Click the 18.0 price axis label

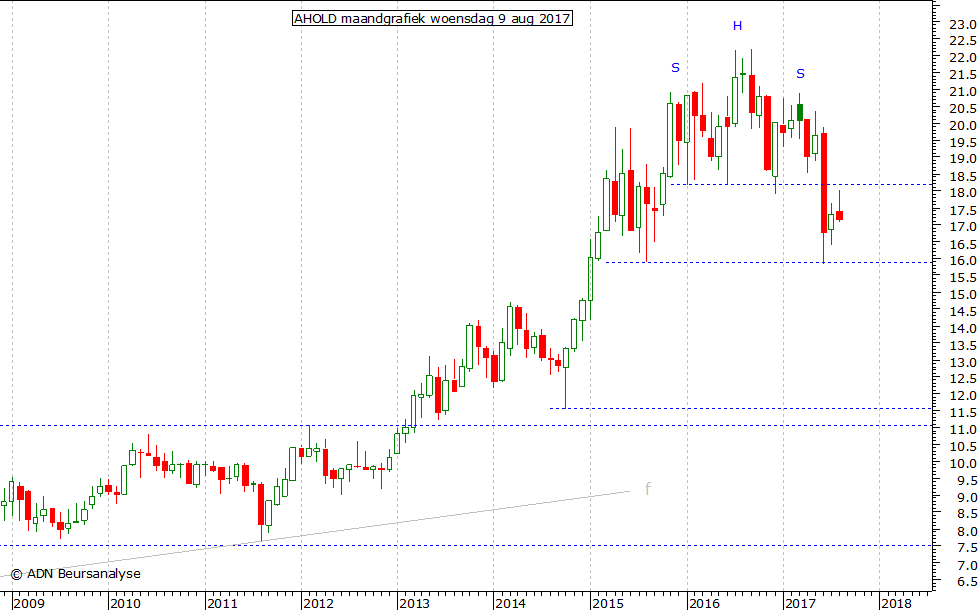click(x=962, y=193)
